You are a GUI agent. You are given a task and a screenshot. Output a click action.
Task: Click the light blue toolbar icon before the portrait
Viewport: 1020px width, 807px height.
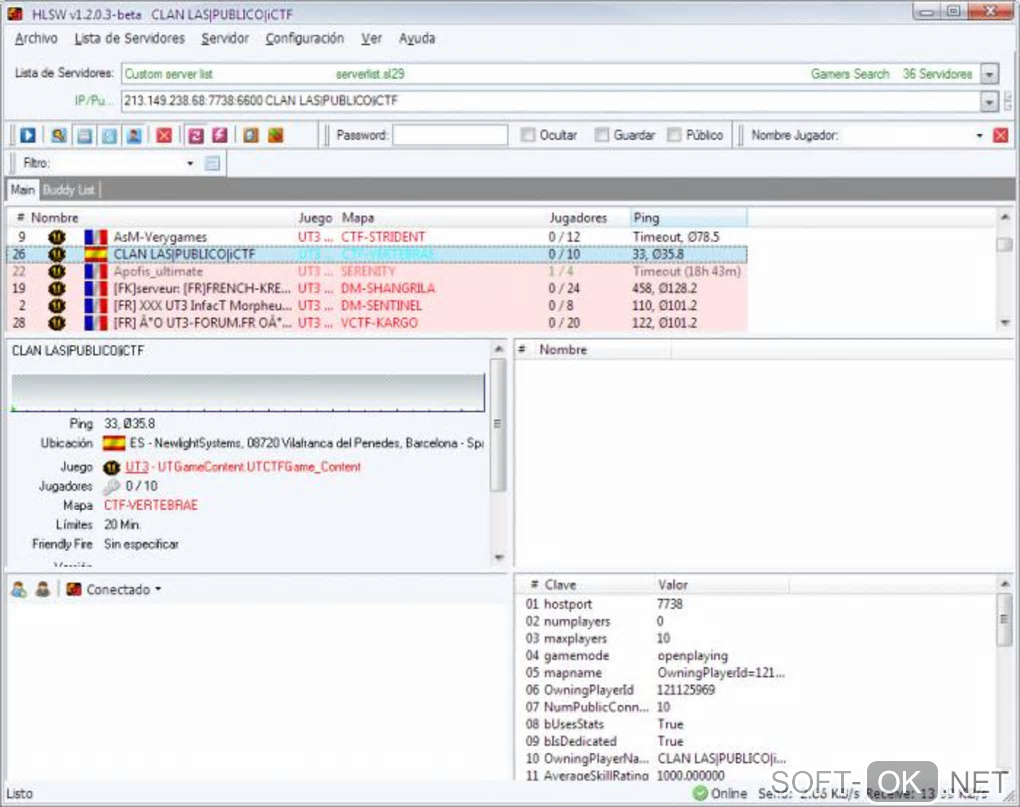[x=109, y=135]
